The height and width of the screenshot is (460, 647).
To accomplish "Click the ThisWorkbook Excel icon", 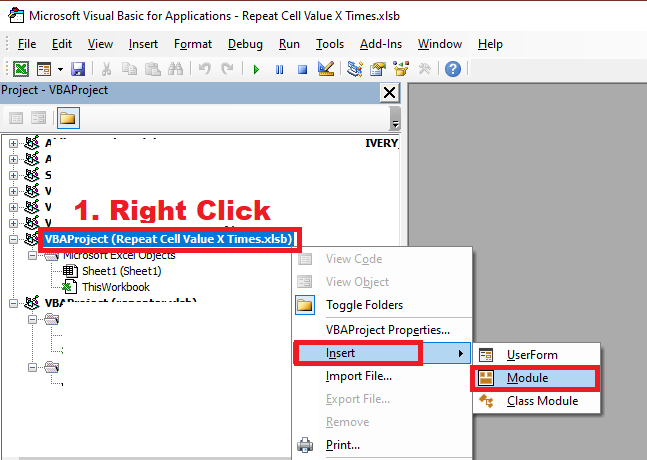I will pyautogui.click(x=69, y=287).
